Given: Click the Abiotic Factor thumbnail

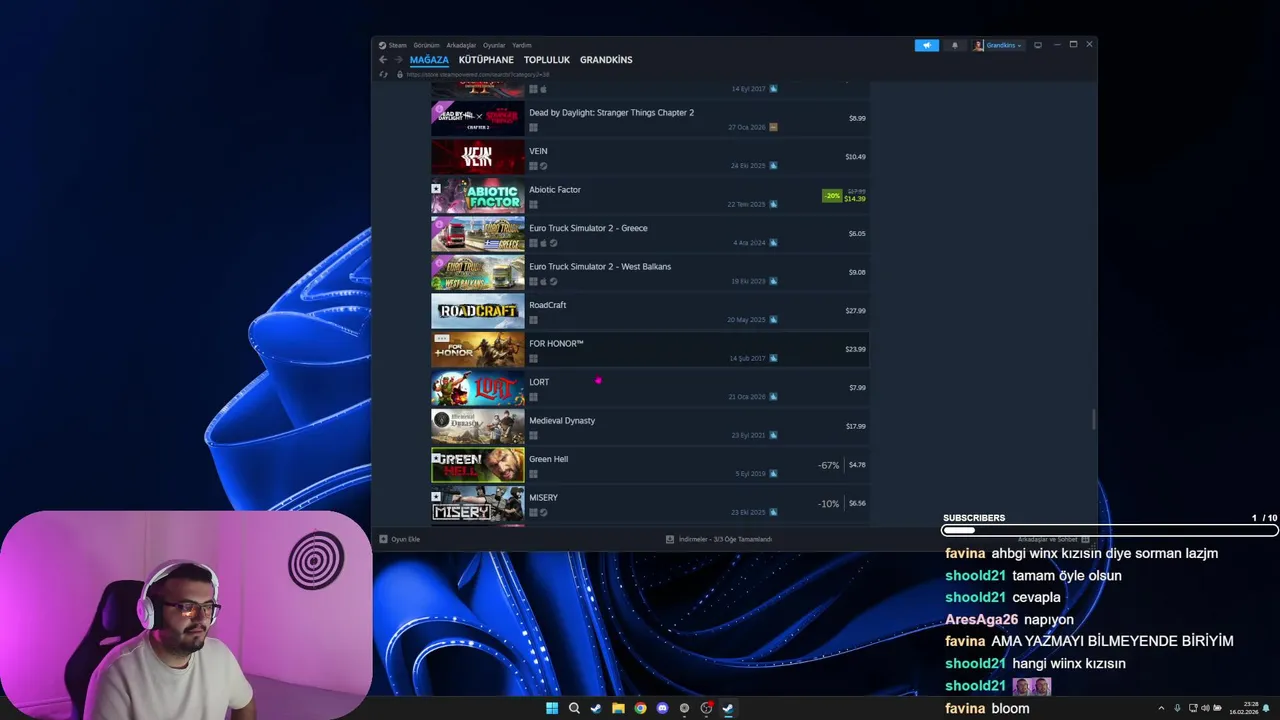Looking at the screenshot, I should click(x=477, y=196).
